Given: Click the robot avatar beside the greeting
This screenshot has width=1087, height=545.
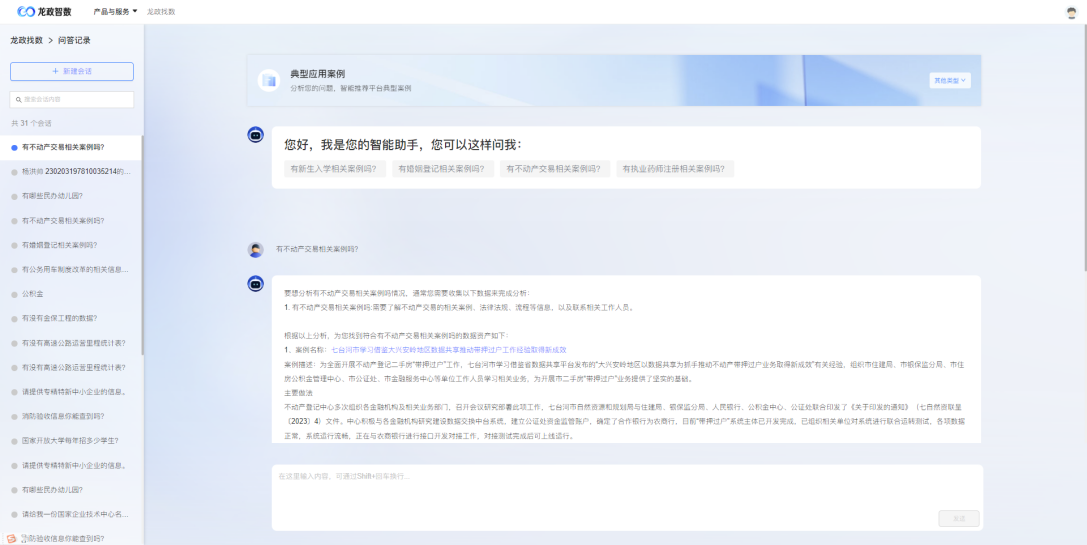Looking at the screenshot, I should point(255,135).
